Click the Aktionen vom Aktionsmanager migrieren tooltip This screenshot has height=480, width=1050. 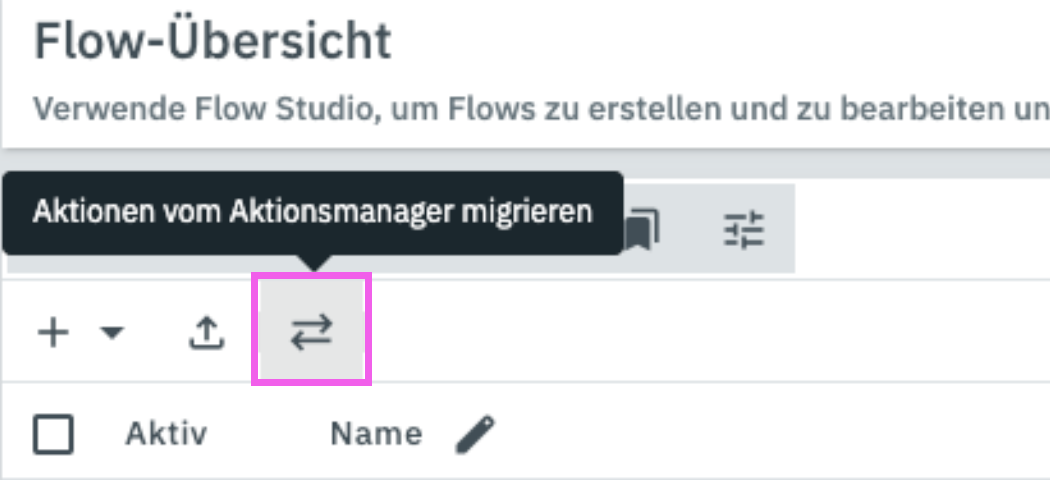tap(312, 212)
